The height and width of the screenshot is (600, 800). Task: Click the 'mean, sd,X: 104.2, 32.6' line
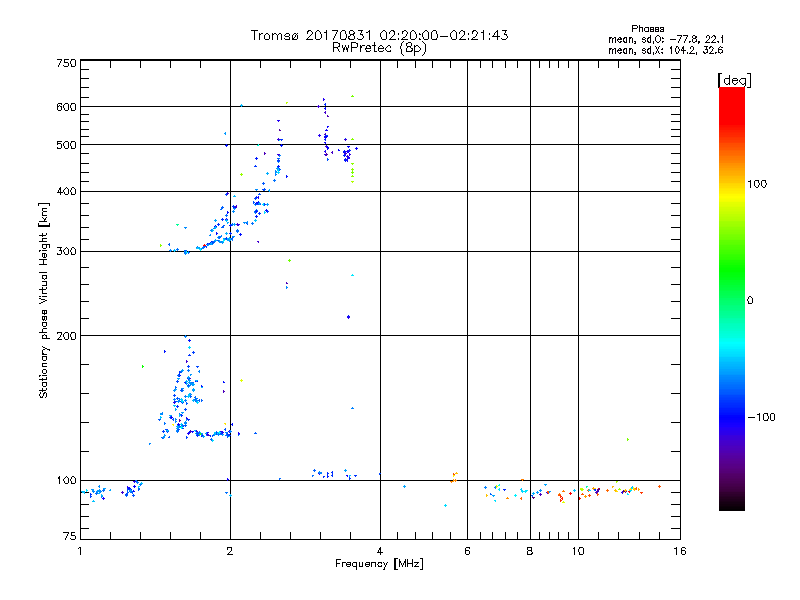click(x=666, y=50)
